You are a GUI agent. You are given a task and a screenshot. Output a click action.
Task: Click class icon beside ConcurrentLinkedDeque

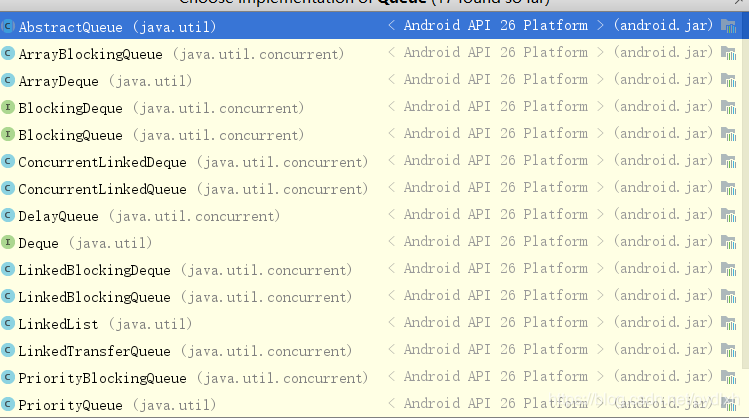[x=8, y=161]
